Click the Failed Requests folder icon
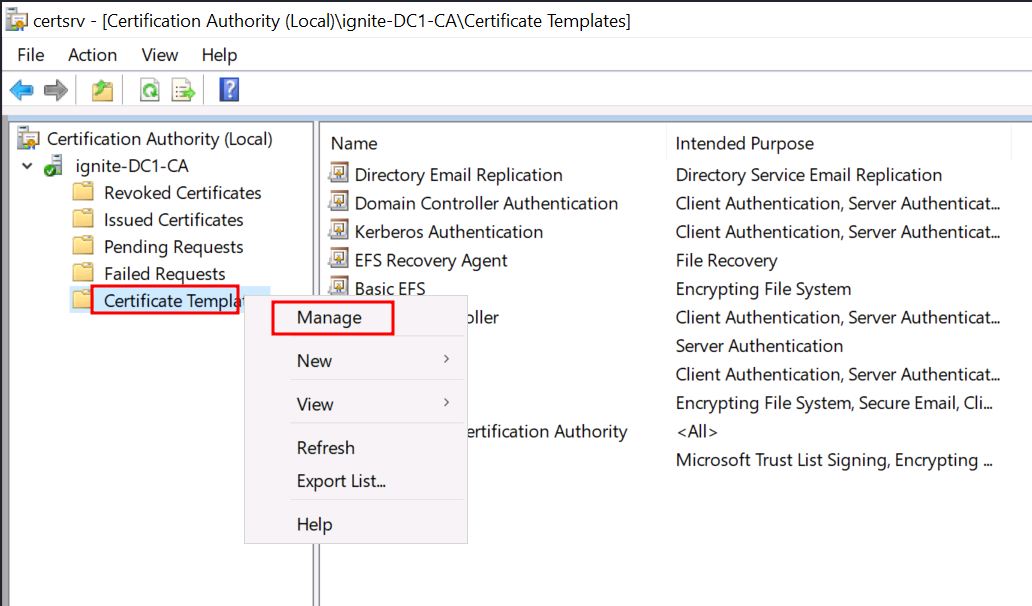 (x=83, y=272)
